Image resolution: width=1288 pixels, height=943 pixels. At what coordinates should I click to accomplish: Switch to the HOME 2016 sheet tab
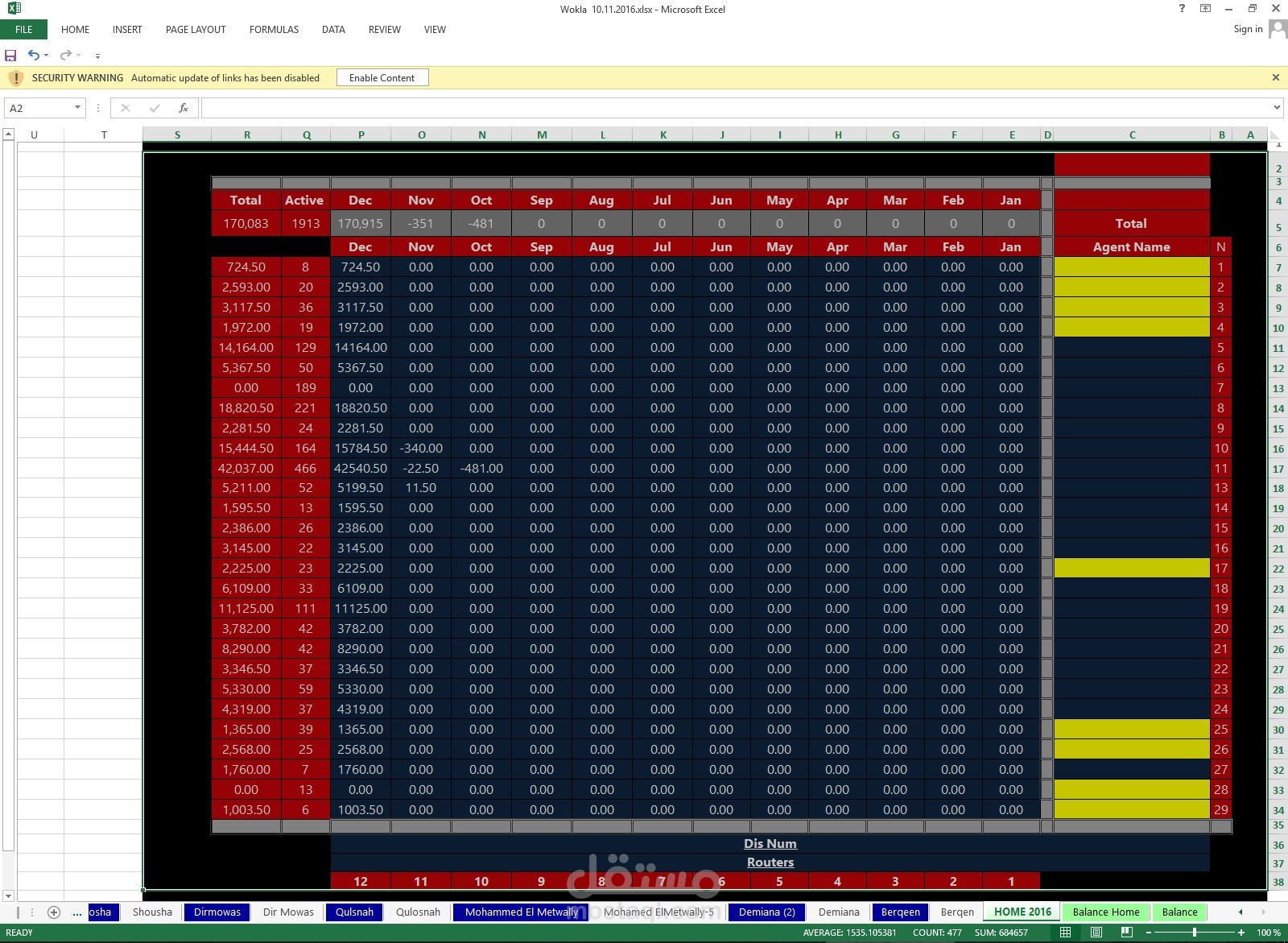click(1022, 912)
